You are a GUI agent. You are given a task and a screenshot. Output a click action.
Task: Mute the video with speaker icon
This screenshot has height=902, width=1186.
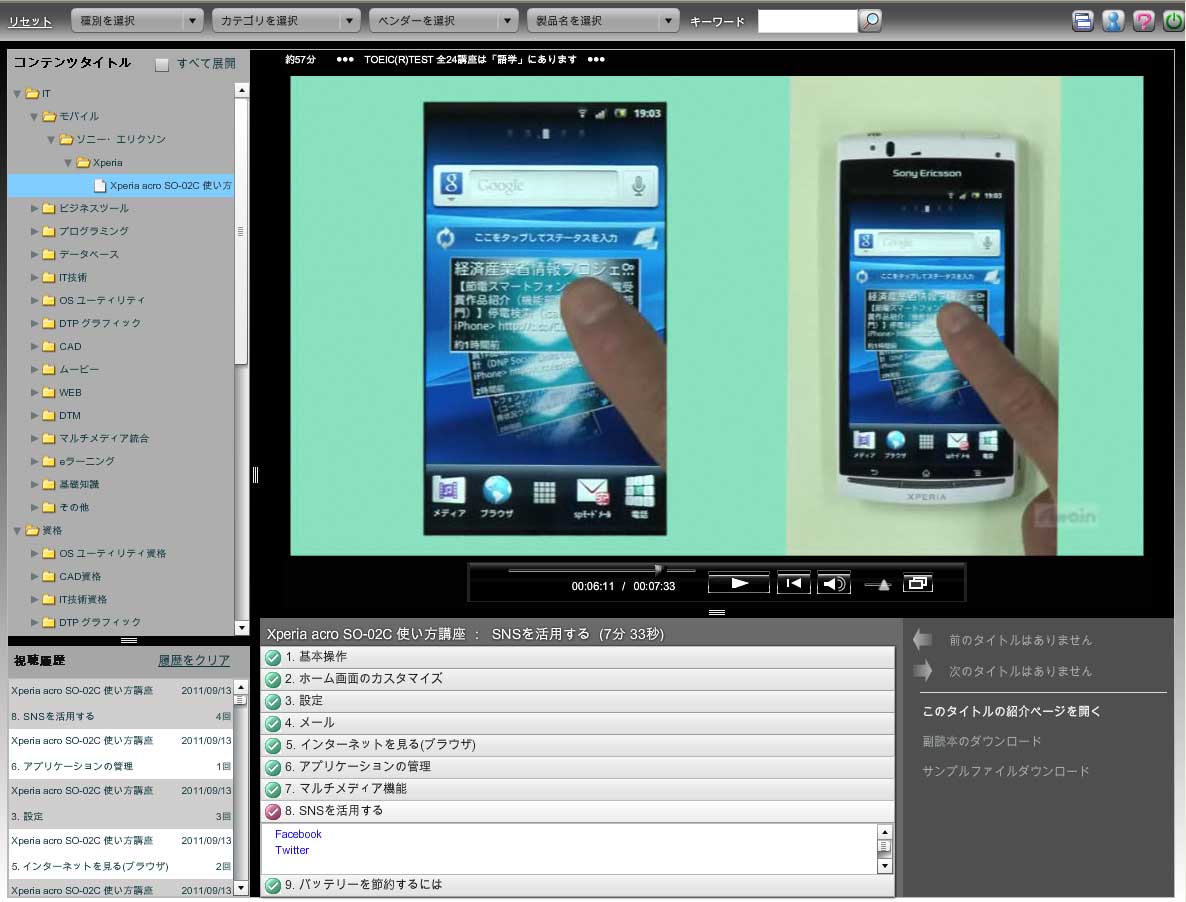[x=833, y=584]
